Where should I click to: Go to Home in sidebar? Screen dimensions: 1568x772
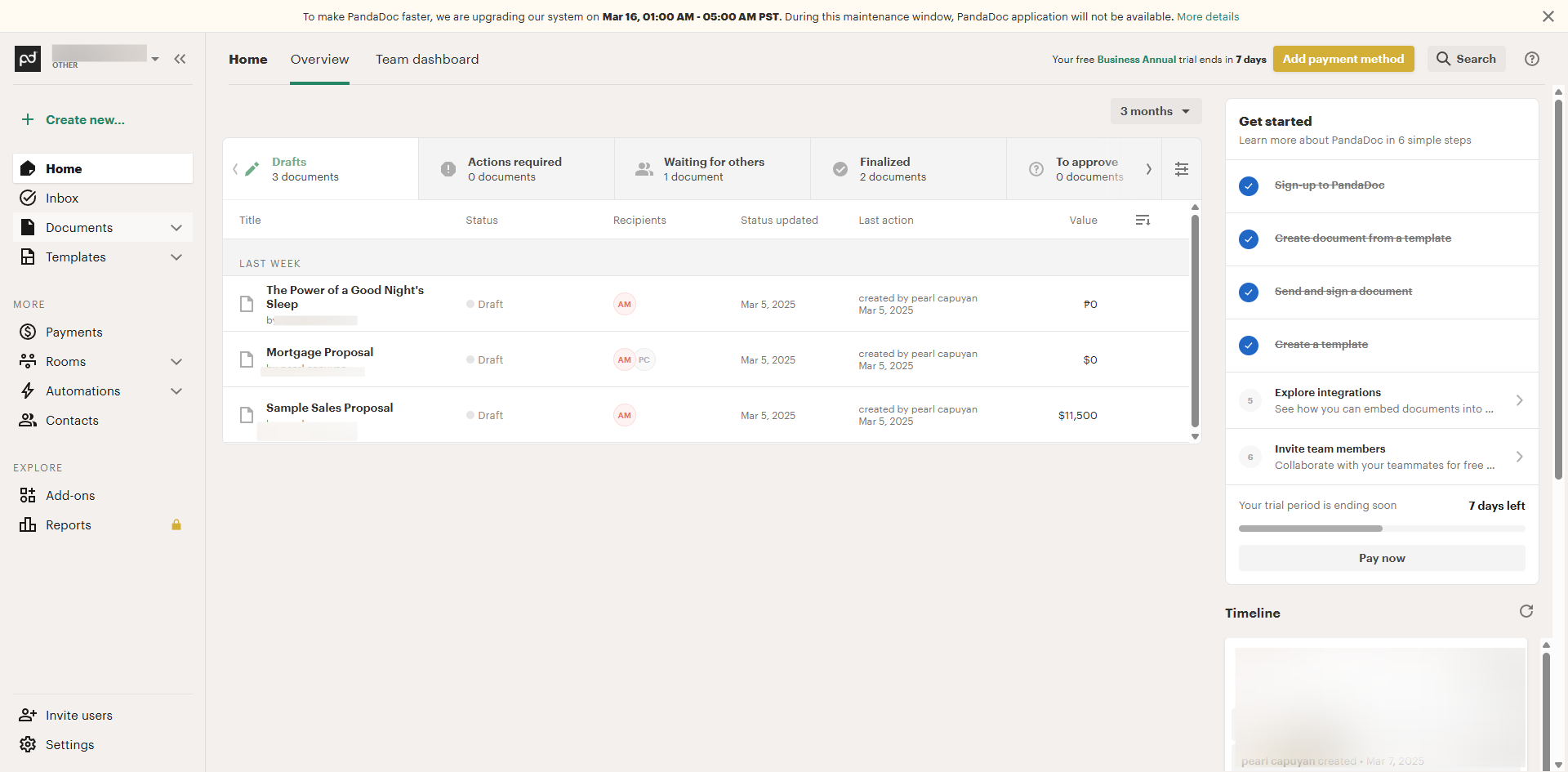coord(103,168)
